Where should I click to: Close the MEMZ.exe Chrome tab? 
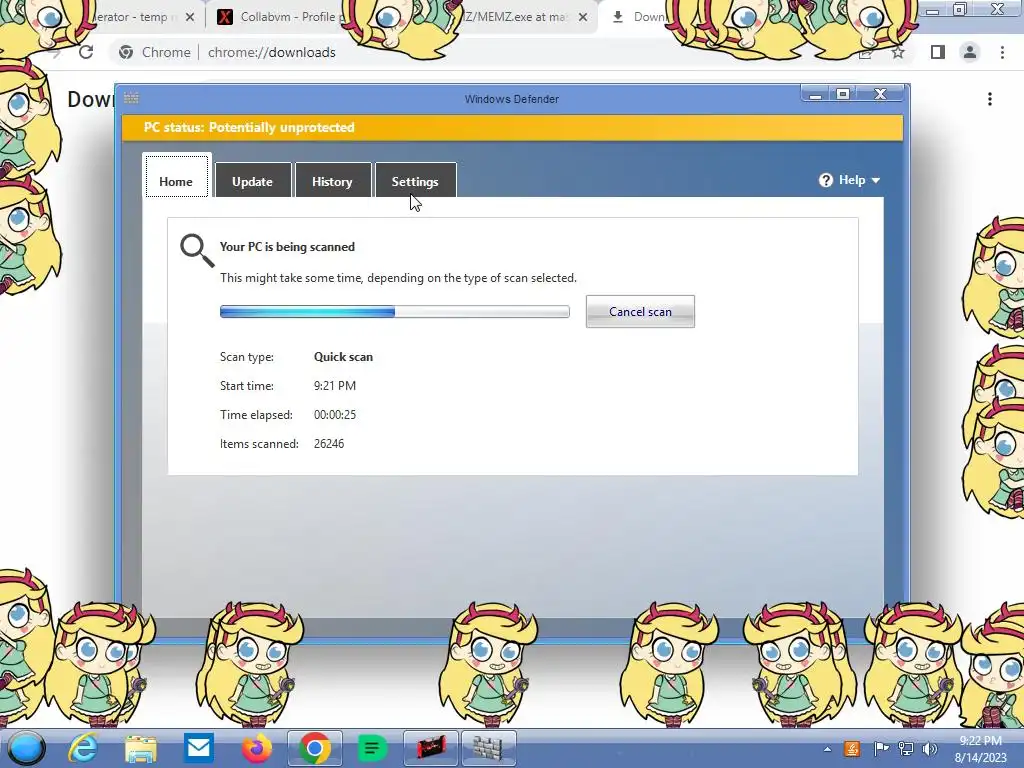[x=583, y=17]
